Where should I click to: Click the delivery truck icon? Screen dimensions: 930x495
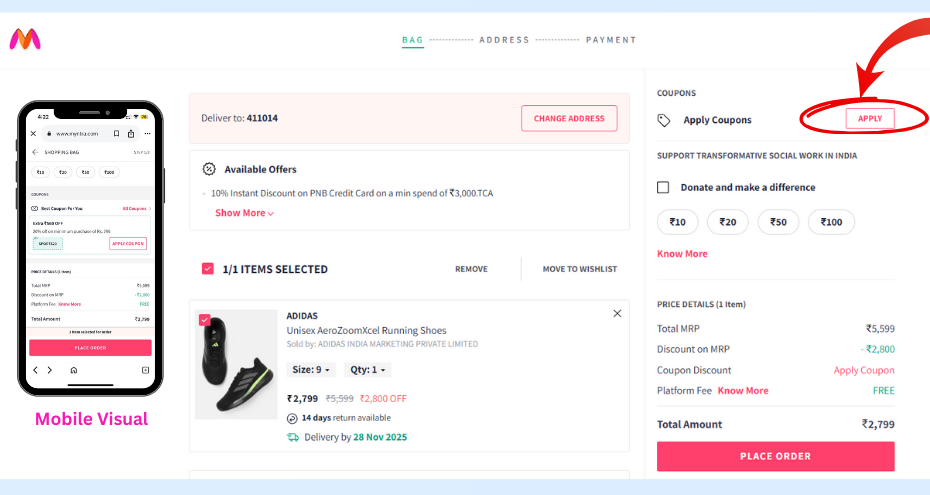tap(292, 437)
